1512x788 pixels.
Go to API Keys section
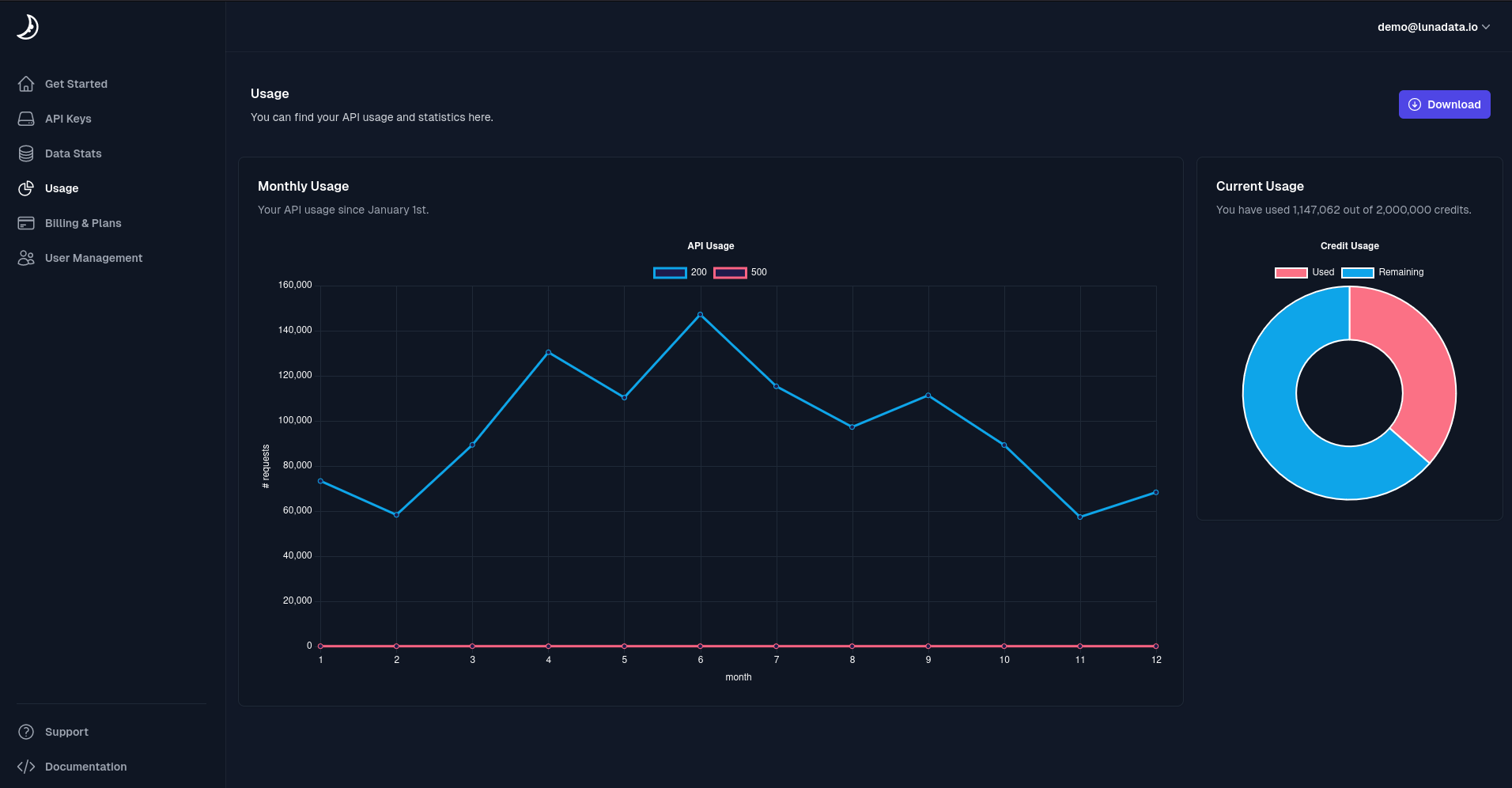point(68,119)
